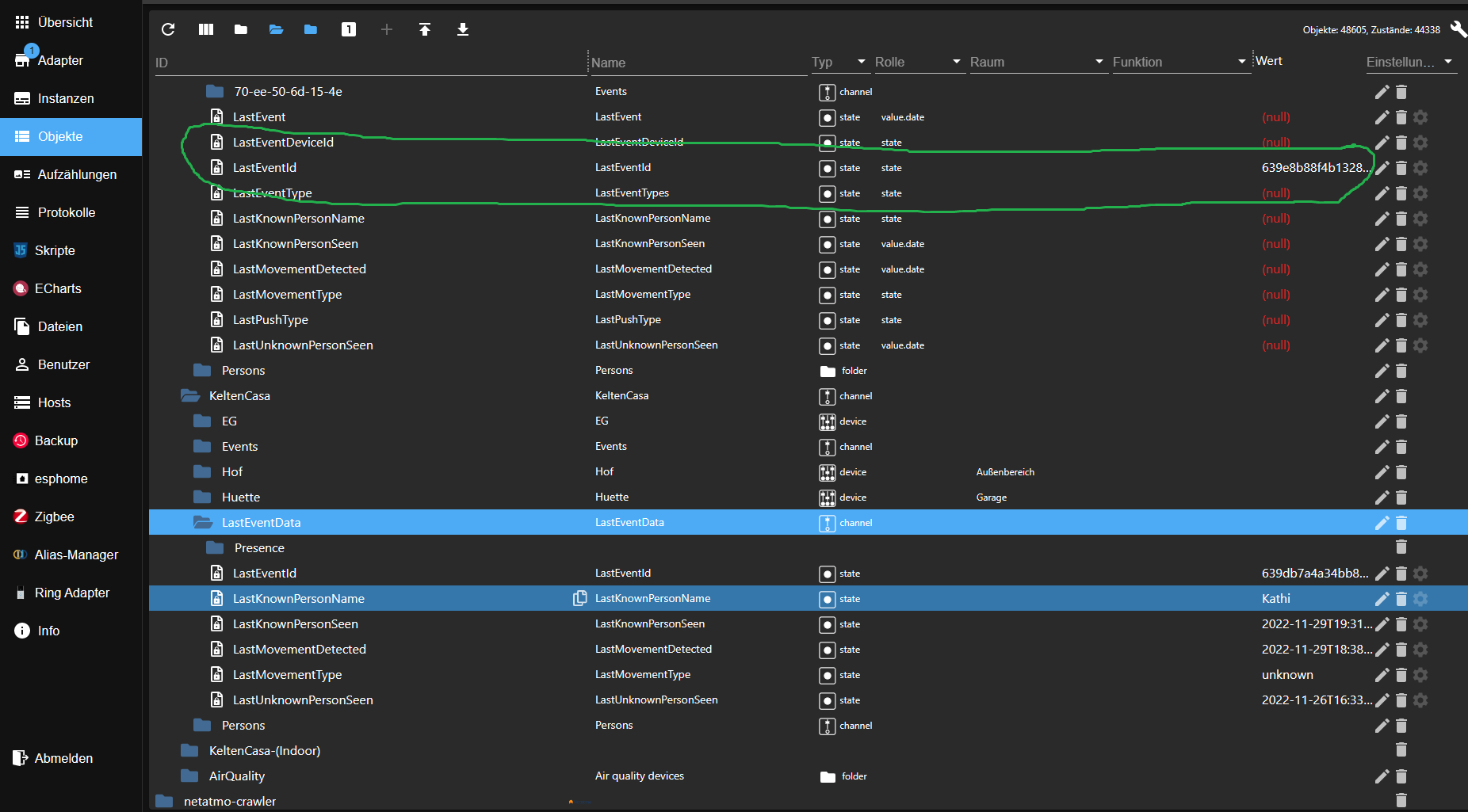Screen dimensions: 1468x812
Task: Click Abmelden to log out
Action: tap(61, 758)
